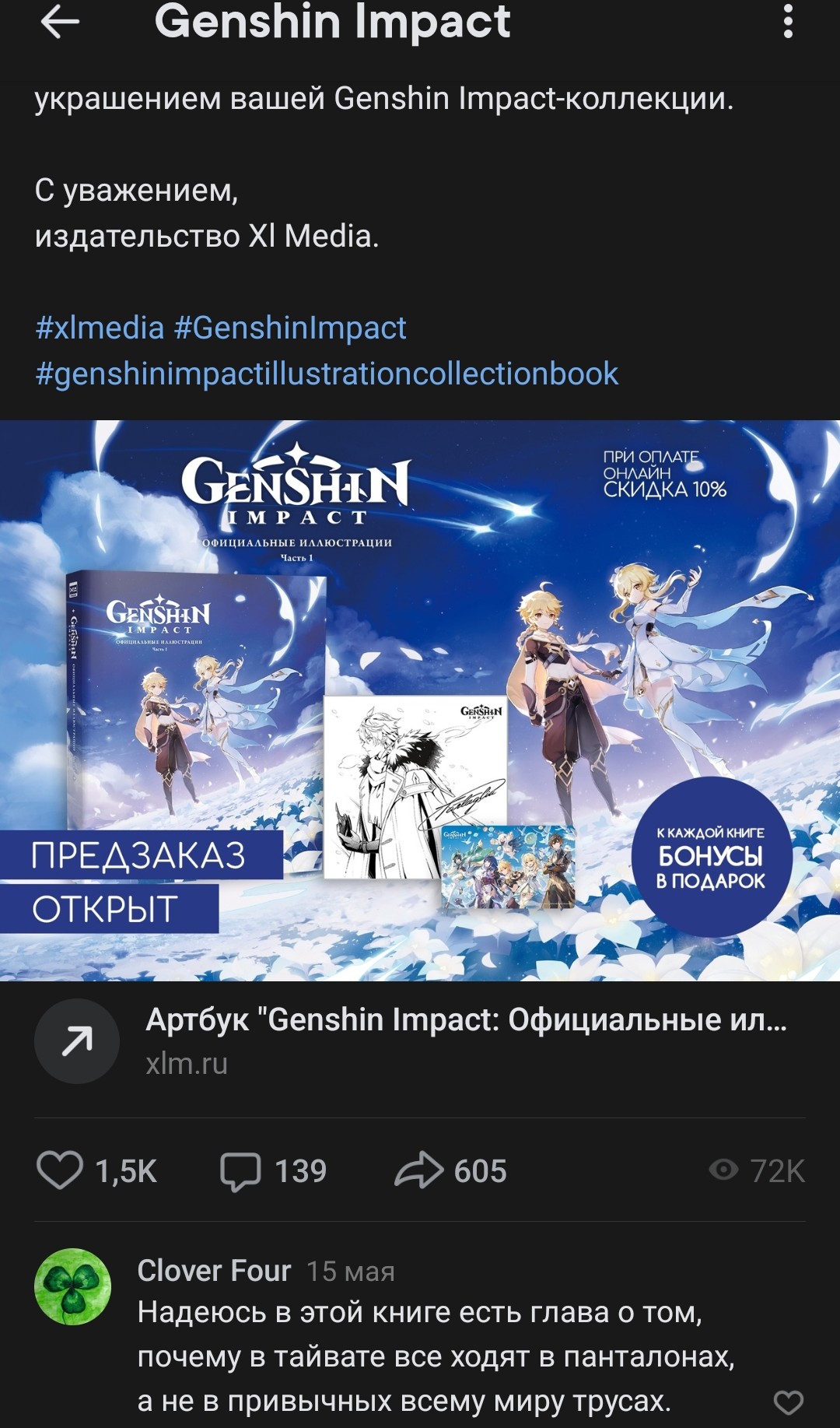Tap the 605 shares count

point(481,1171)
